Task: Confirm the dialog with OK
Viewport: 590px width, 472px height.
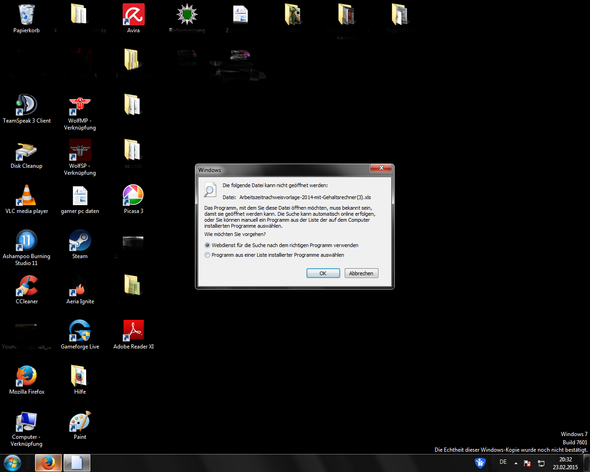Action: [323, 273]
